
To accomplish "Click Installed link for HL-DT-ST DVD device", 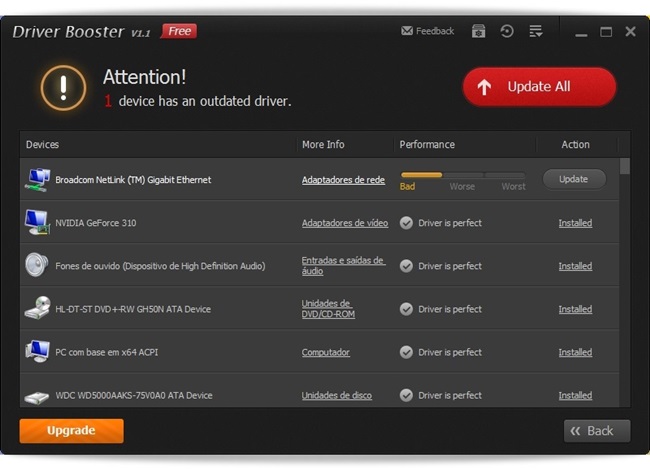I will [x=575, y=309].
